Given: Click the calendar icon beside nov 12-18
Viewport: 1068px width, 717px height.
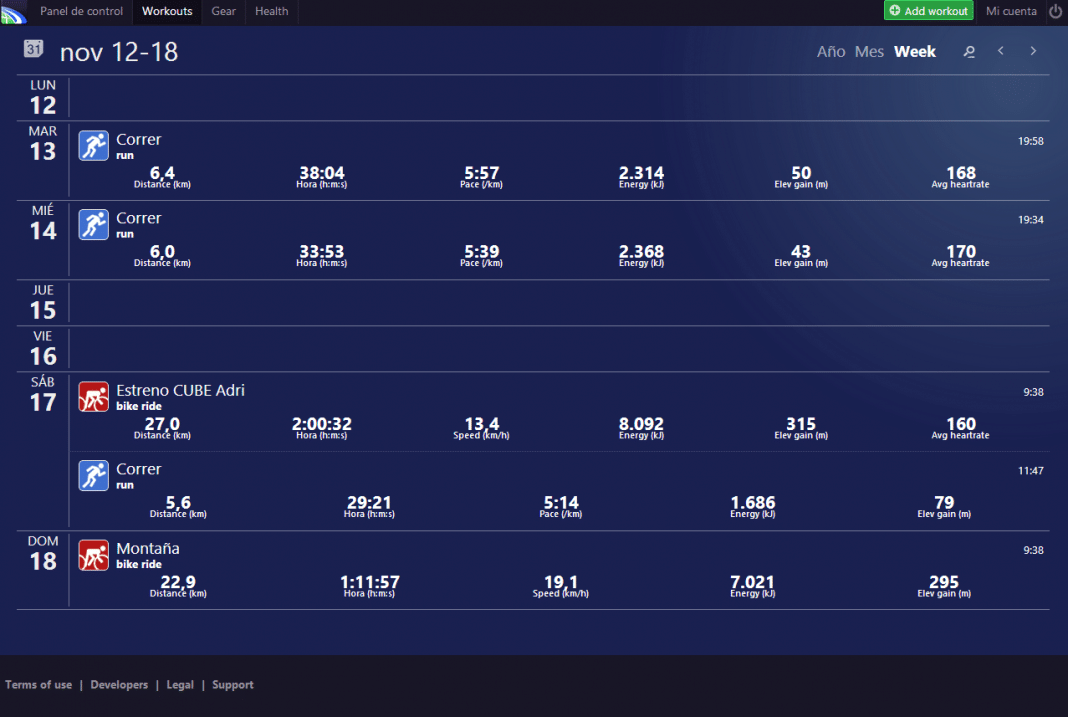Looking at the screenshot, I should pyautogui.click(x=31, y=46).
